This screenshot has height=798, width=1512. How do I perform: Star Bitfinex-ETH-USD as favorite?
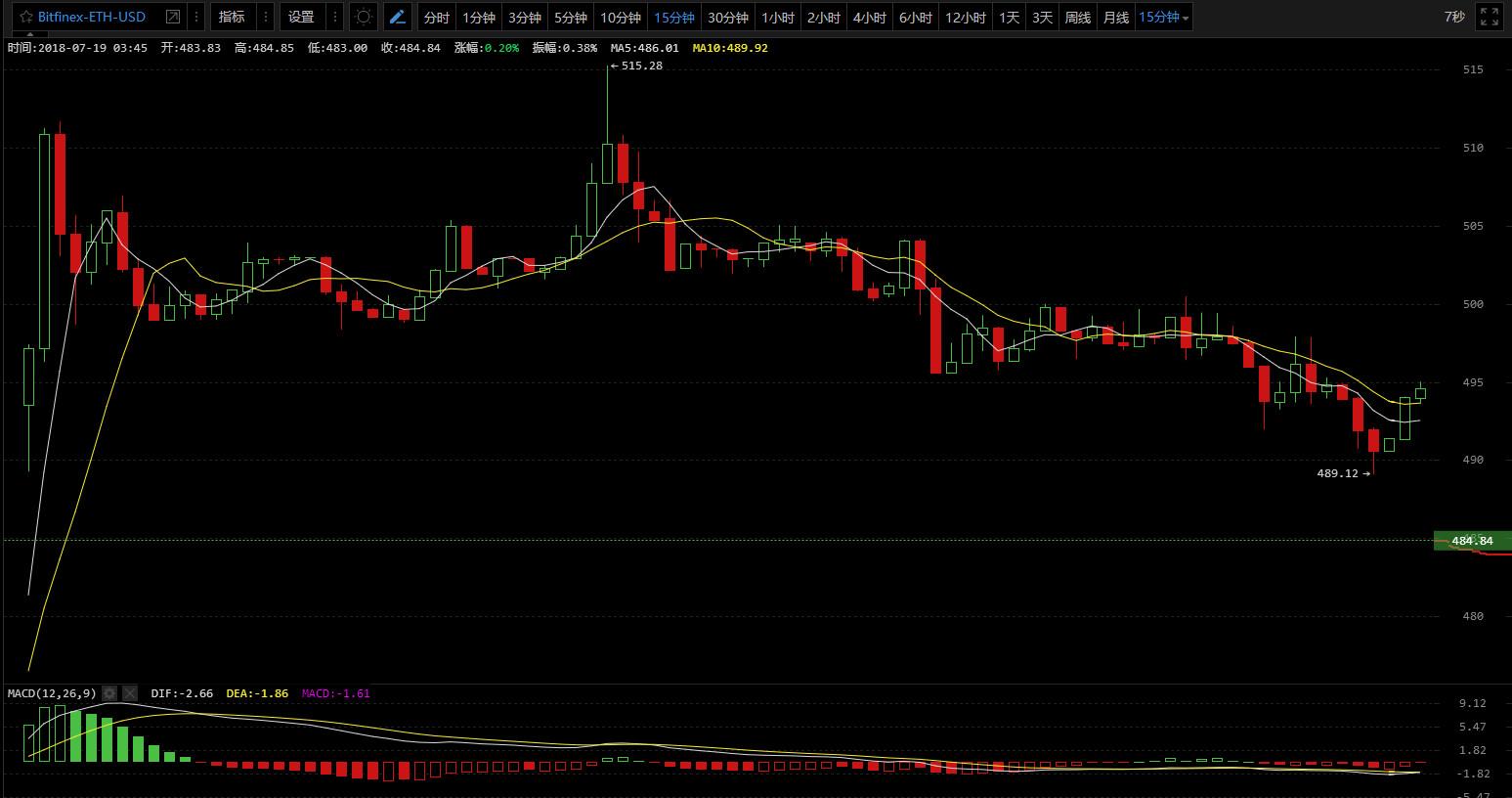[x=25, y=17]
